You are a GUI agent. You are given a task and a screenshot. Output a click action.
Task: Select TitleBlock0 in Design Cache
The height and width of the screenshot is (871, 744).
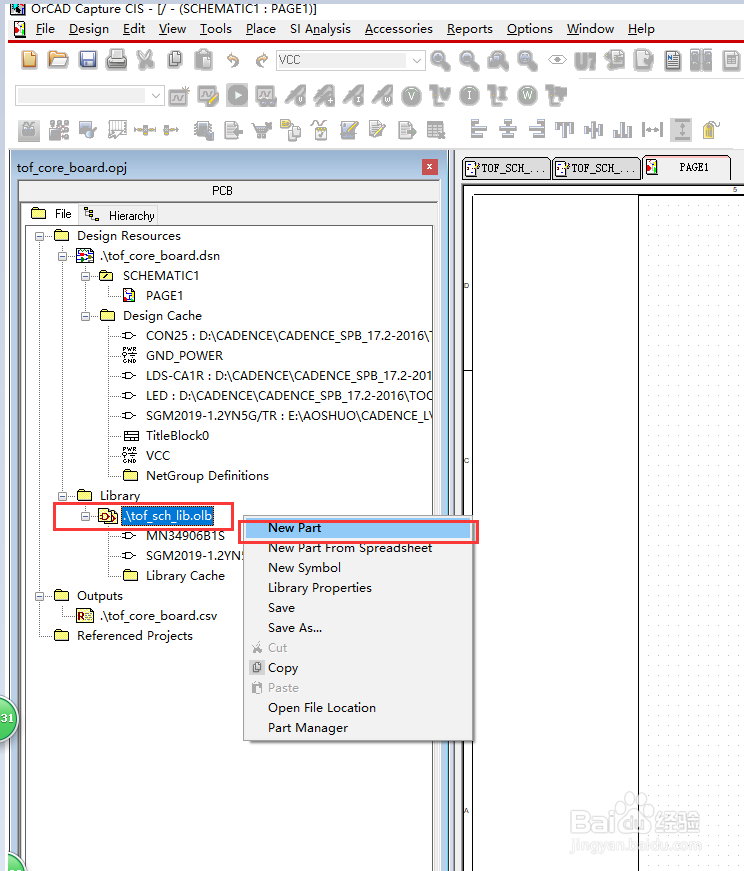click(x=177, y=436)
